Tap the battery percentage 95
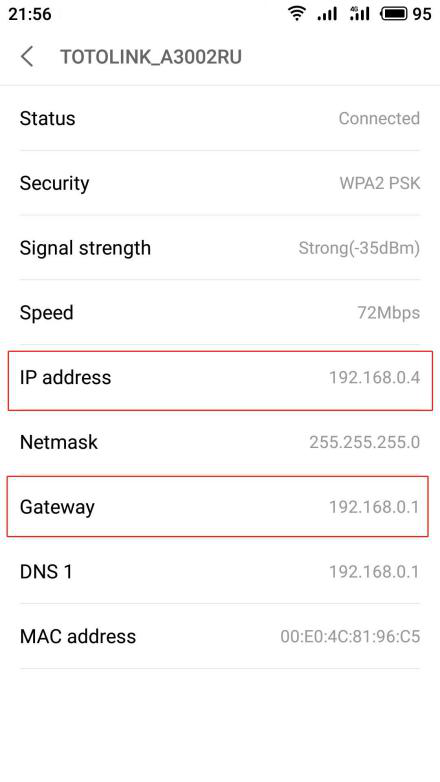The image size is (440, 782). pos(422,14)
